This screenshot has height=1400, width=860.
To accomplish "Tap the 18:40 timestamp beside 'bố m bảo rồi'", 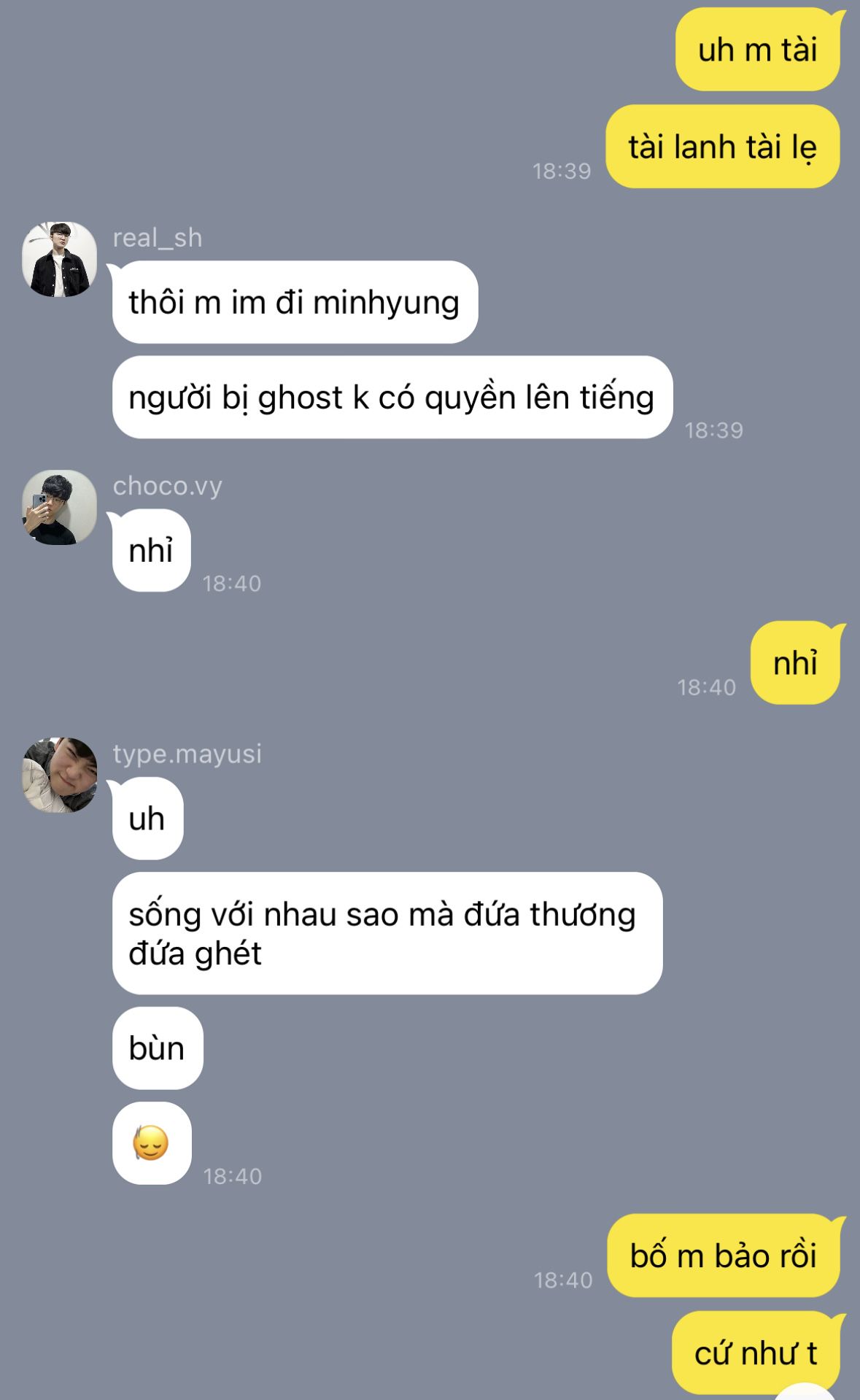I will click(x=563, y=1280).
